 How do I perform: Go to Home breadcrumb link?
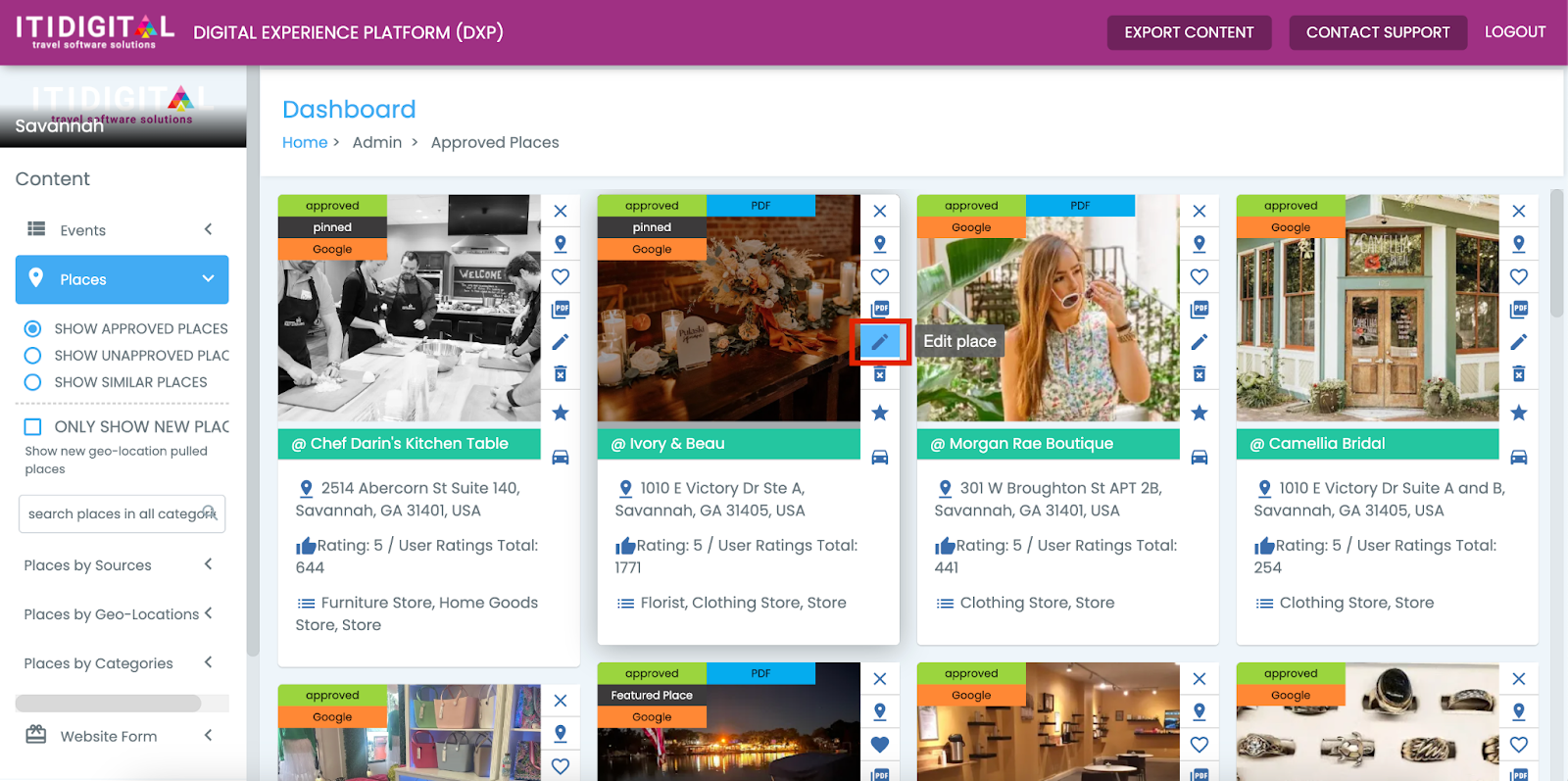click(305, 142)
